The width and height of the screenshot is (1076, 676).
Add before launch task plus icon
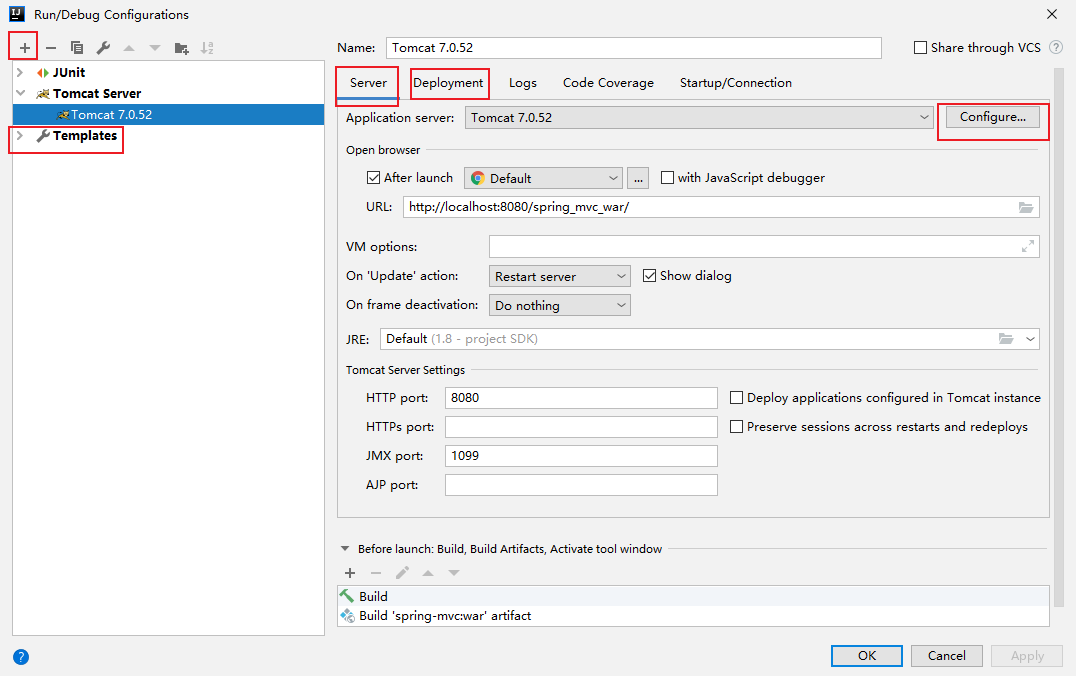(x=350, y=573)
